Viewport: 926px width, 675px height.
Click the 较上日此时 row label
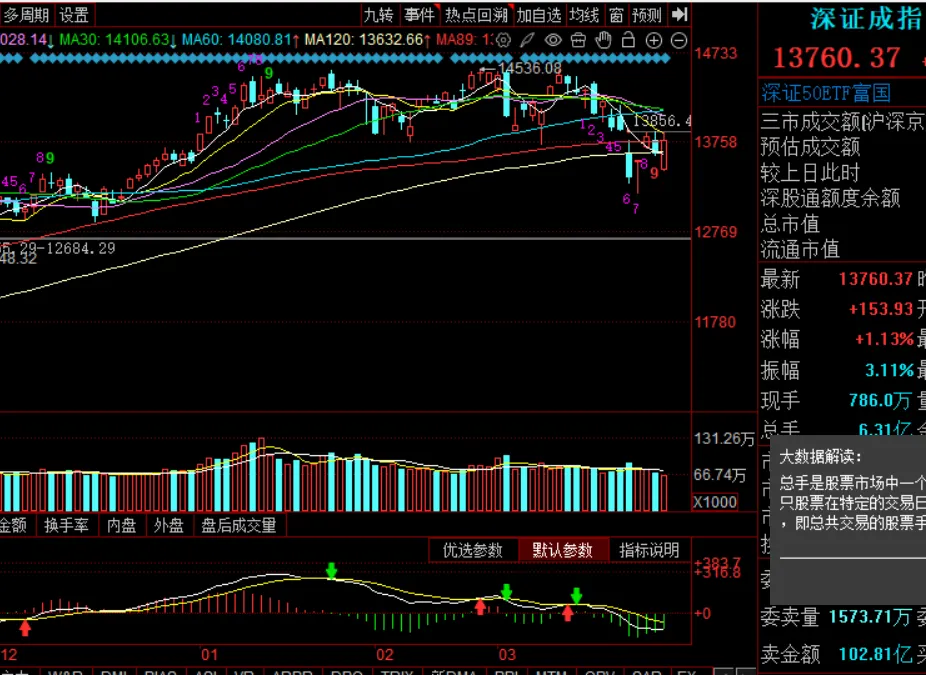tap(810, 172)
